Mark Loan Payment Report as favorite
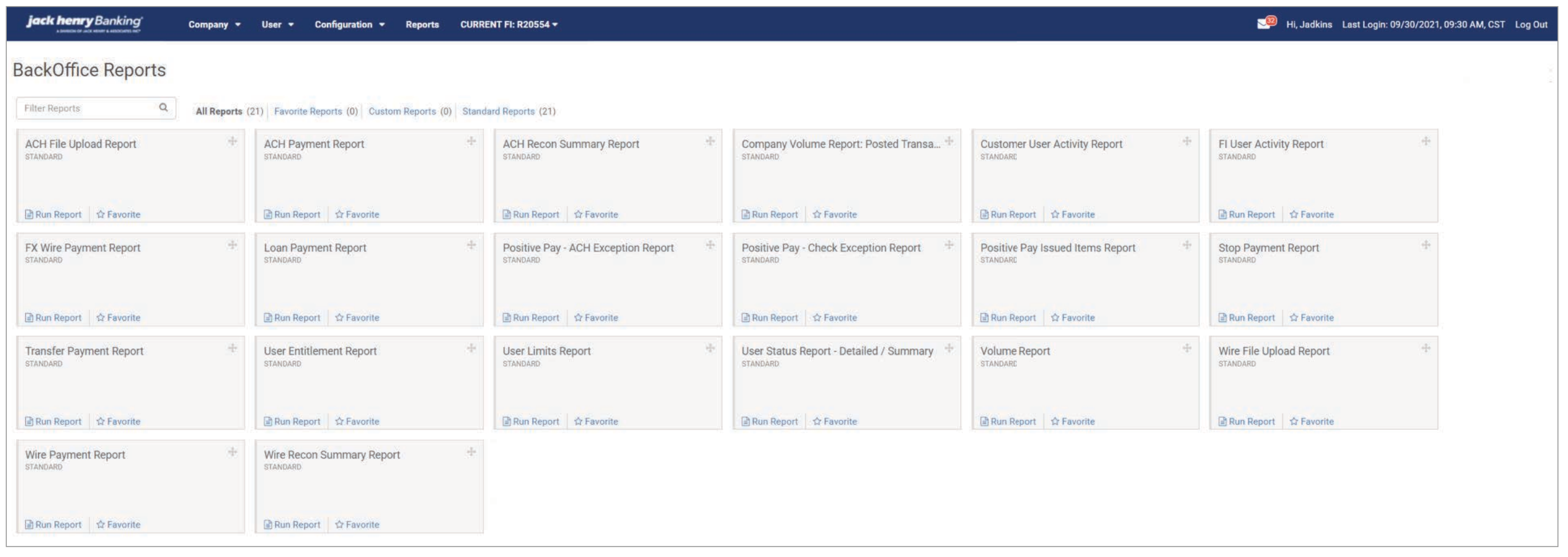Viewport: 1568px width, 557px height. pyautogui.click(x=357, y=318)
